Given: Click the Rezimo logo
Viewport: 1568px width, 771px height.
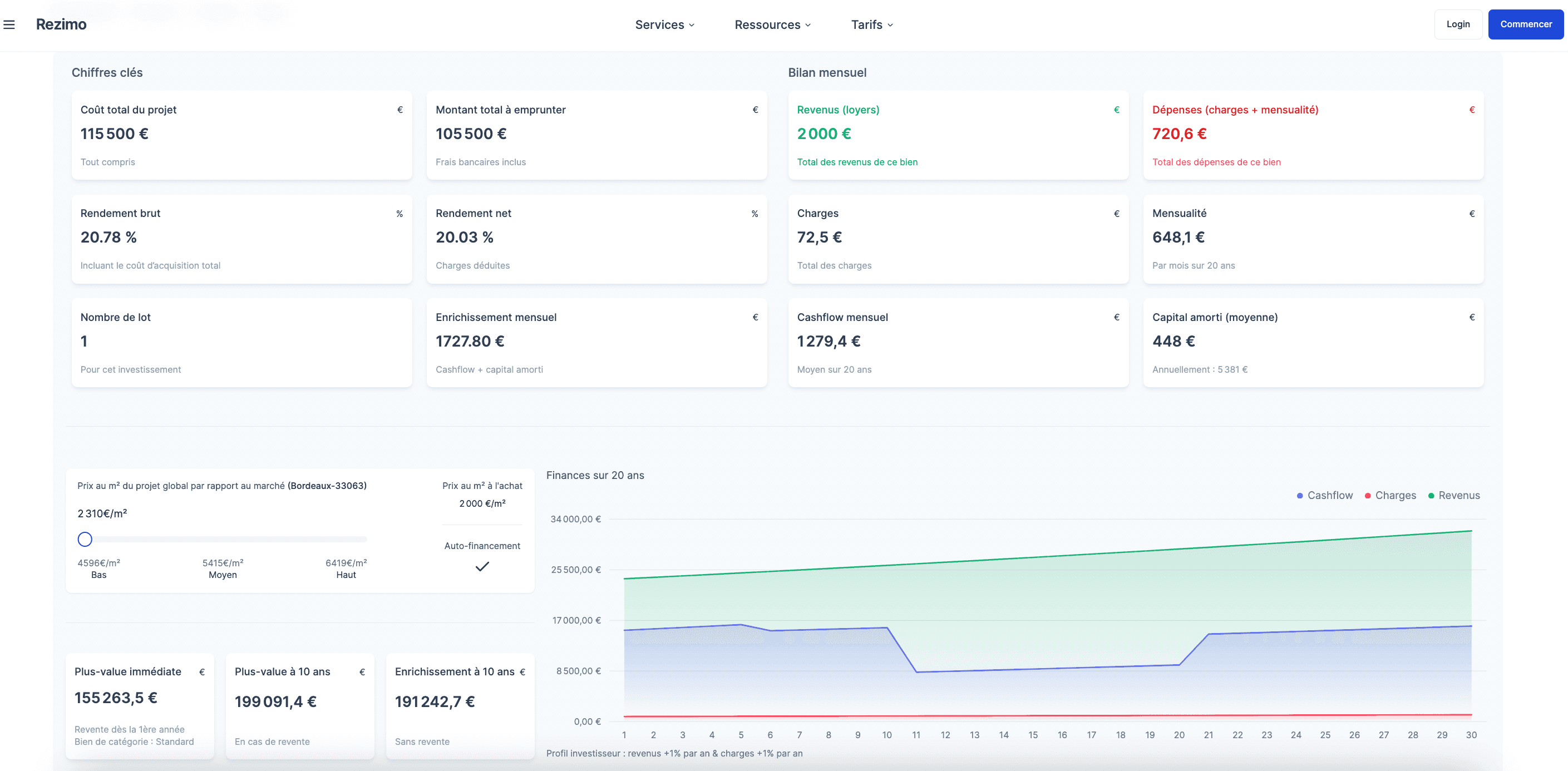Looking at the screenshot, I should click(x=61, y=24).
